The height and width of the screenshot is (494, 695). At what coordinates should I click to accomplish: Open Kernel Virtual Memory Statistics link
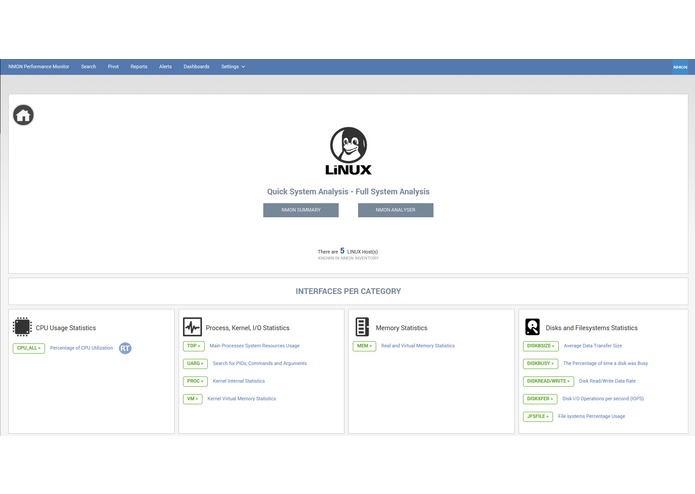(x=242, y=399)
